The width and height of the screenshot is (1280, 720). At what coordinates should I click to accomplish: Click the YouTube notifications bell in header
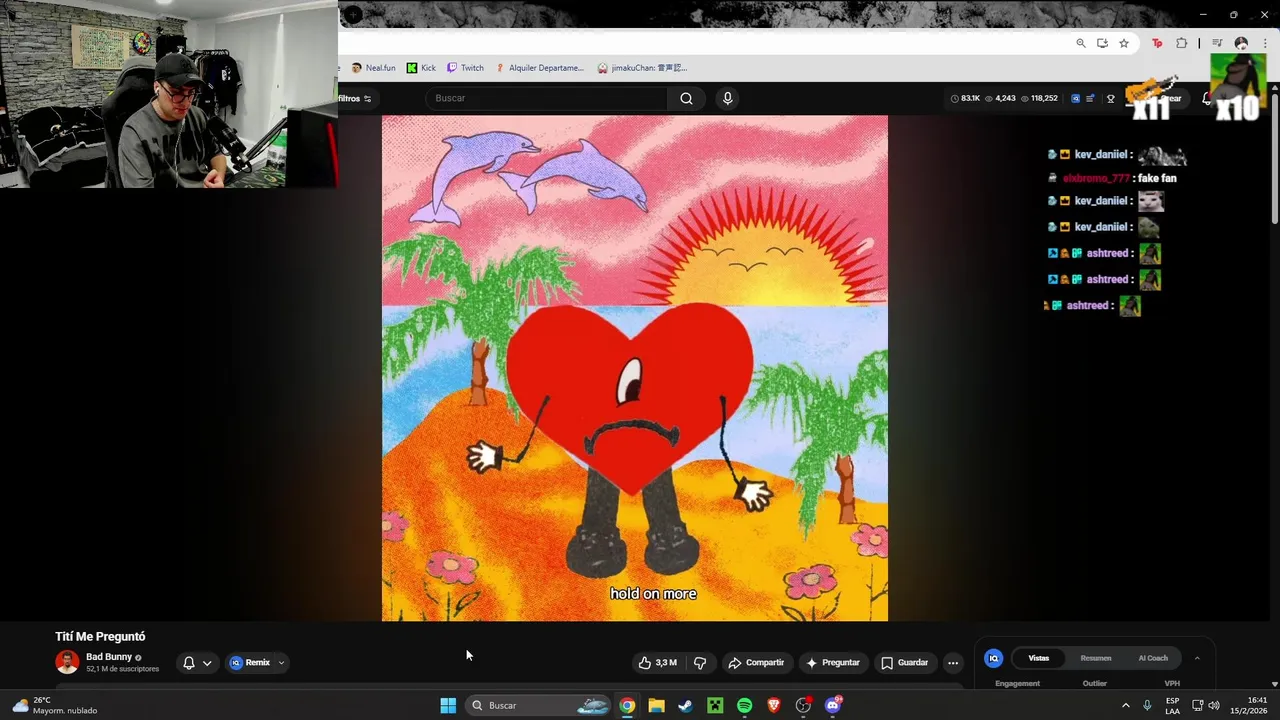point(1206,98)
